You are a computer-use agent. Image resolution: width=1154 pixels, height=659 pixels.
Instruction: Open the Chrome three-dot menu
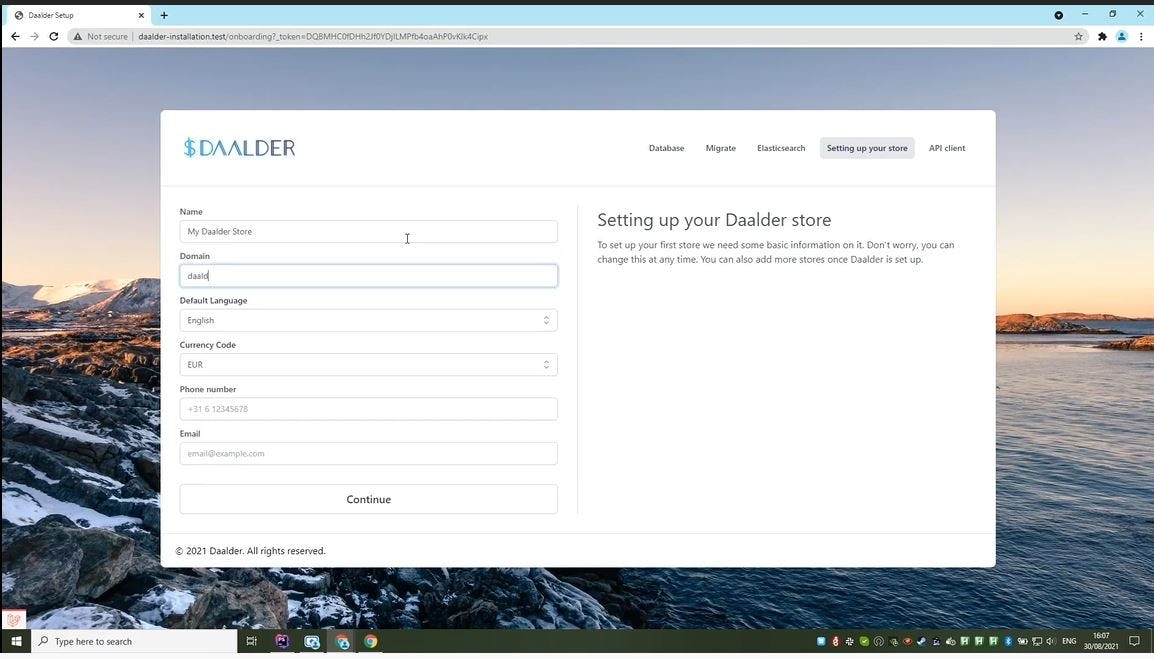coord(1141,36)
